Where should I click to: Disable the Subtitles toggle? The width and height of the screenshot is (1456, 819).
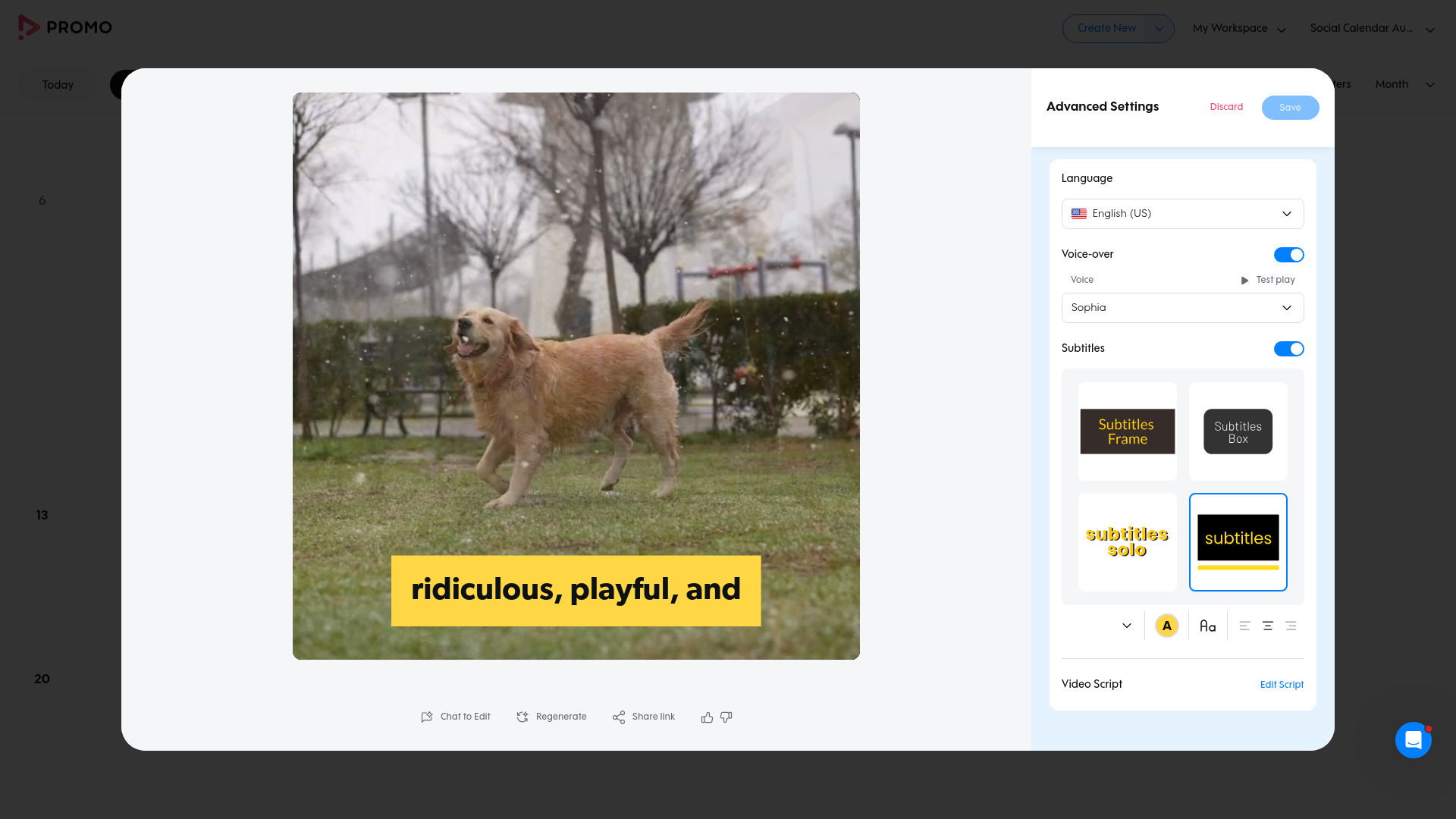pos(1288,349)
